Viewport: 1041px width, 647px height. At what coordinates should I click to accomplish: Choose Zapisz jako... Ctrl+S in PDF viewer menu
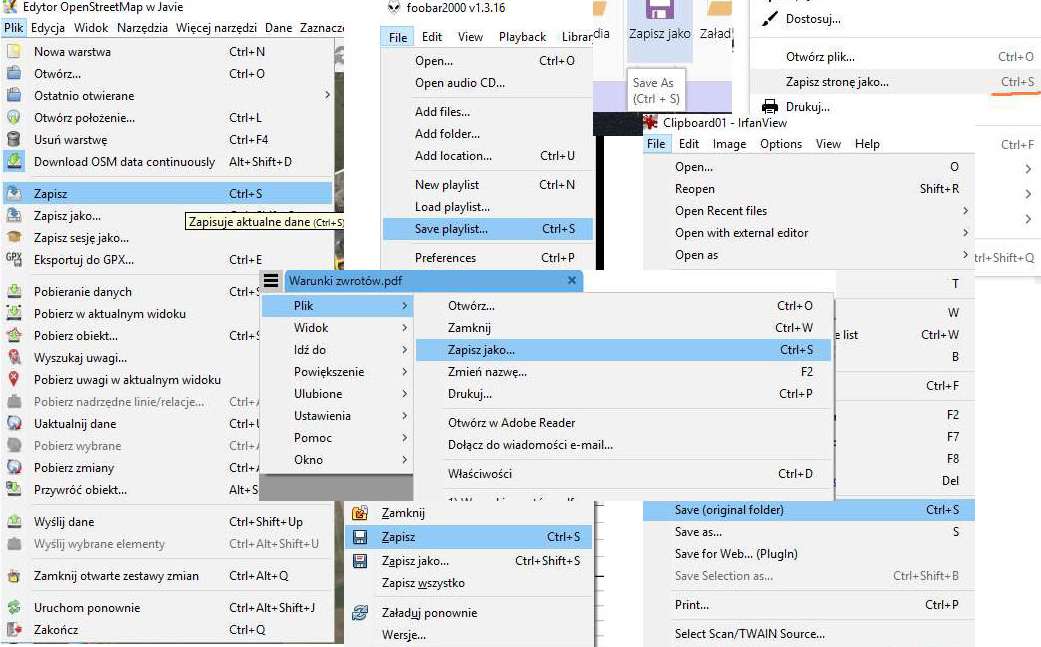coord(623,350)
